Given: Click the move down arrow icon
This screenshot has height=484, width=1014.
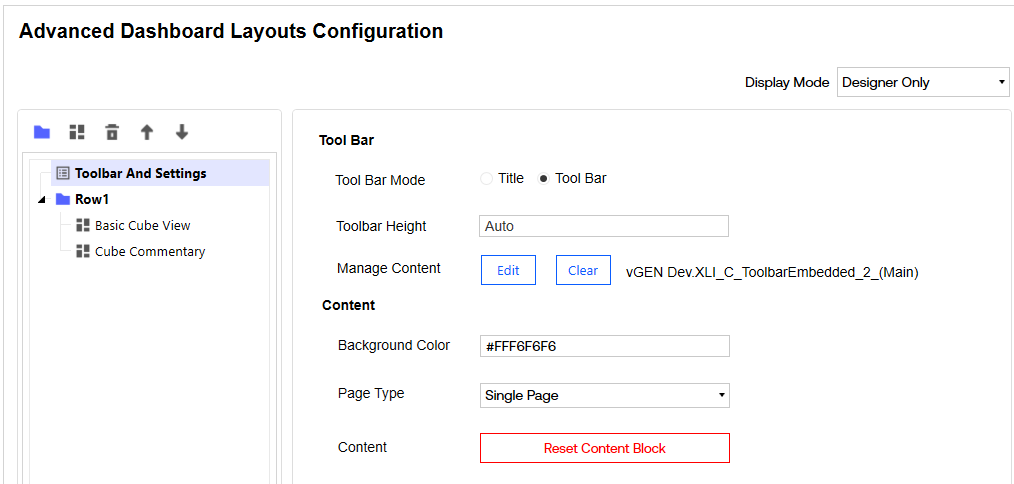Looking at the screenshot, I should point(181,132).
